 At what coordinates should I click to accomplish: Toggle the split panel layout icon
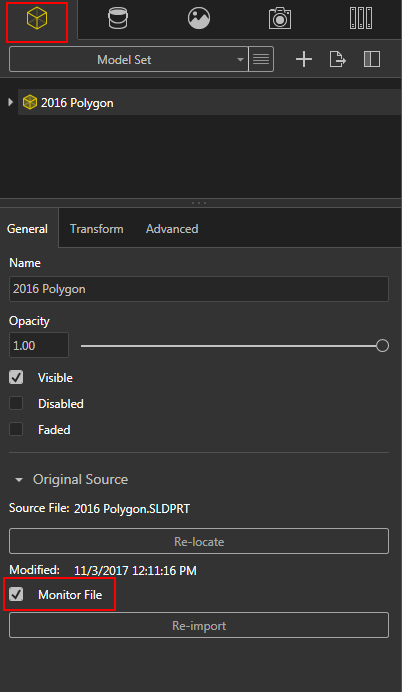[372, 59]
